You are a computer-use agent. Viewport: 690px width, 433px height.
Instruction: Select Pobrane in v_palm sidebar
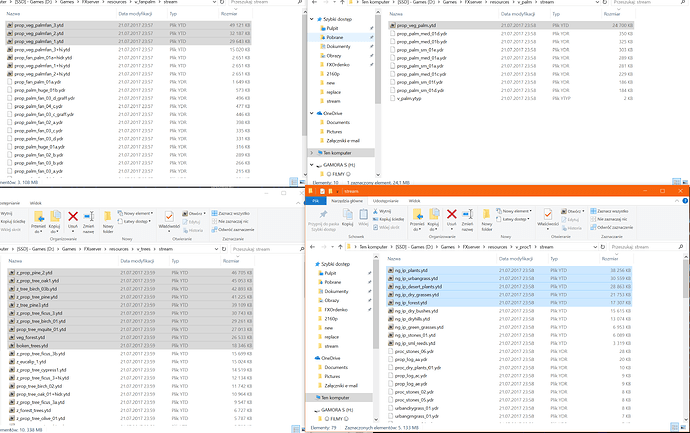point(335,37)
